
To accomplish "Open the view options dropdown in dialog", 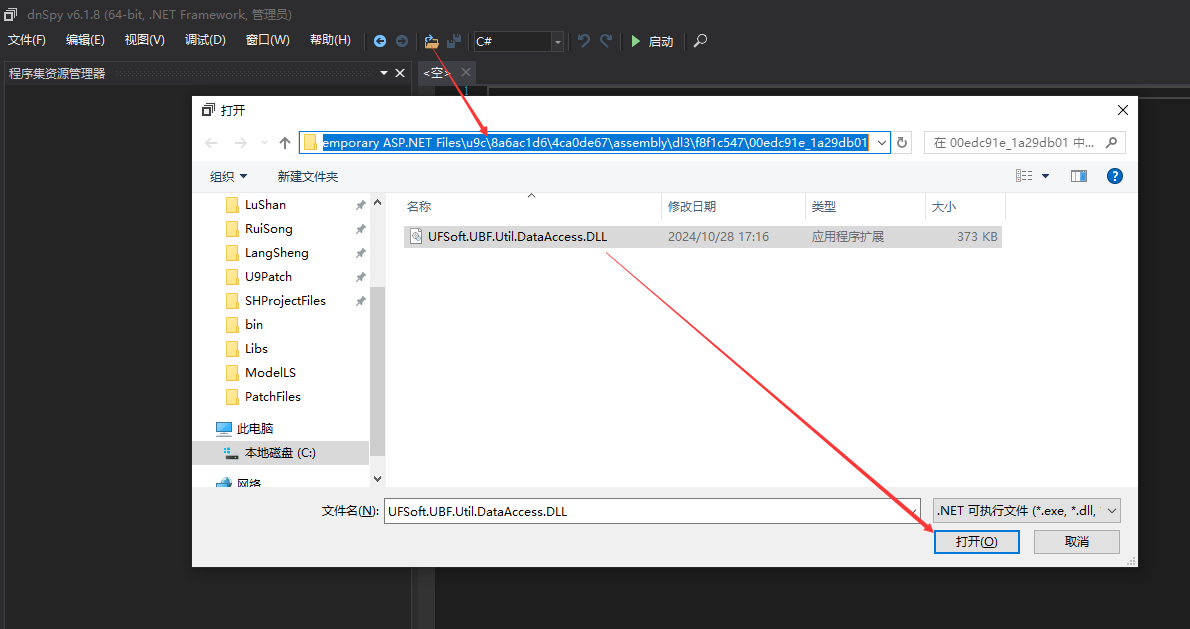I will coord(1045,176).
